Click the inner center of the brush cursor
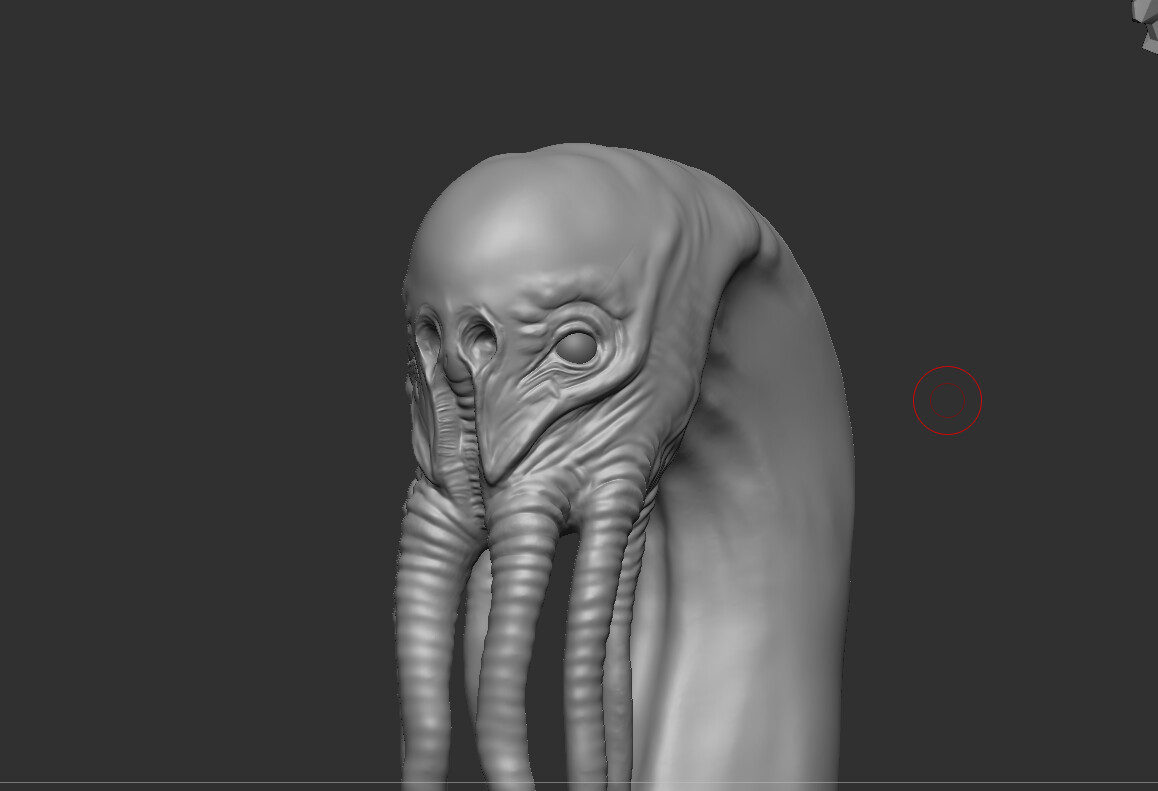 (x=948, y=399)
